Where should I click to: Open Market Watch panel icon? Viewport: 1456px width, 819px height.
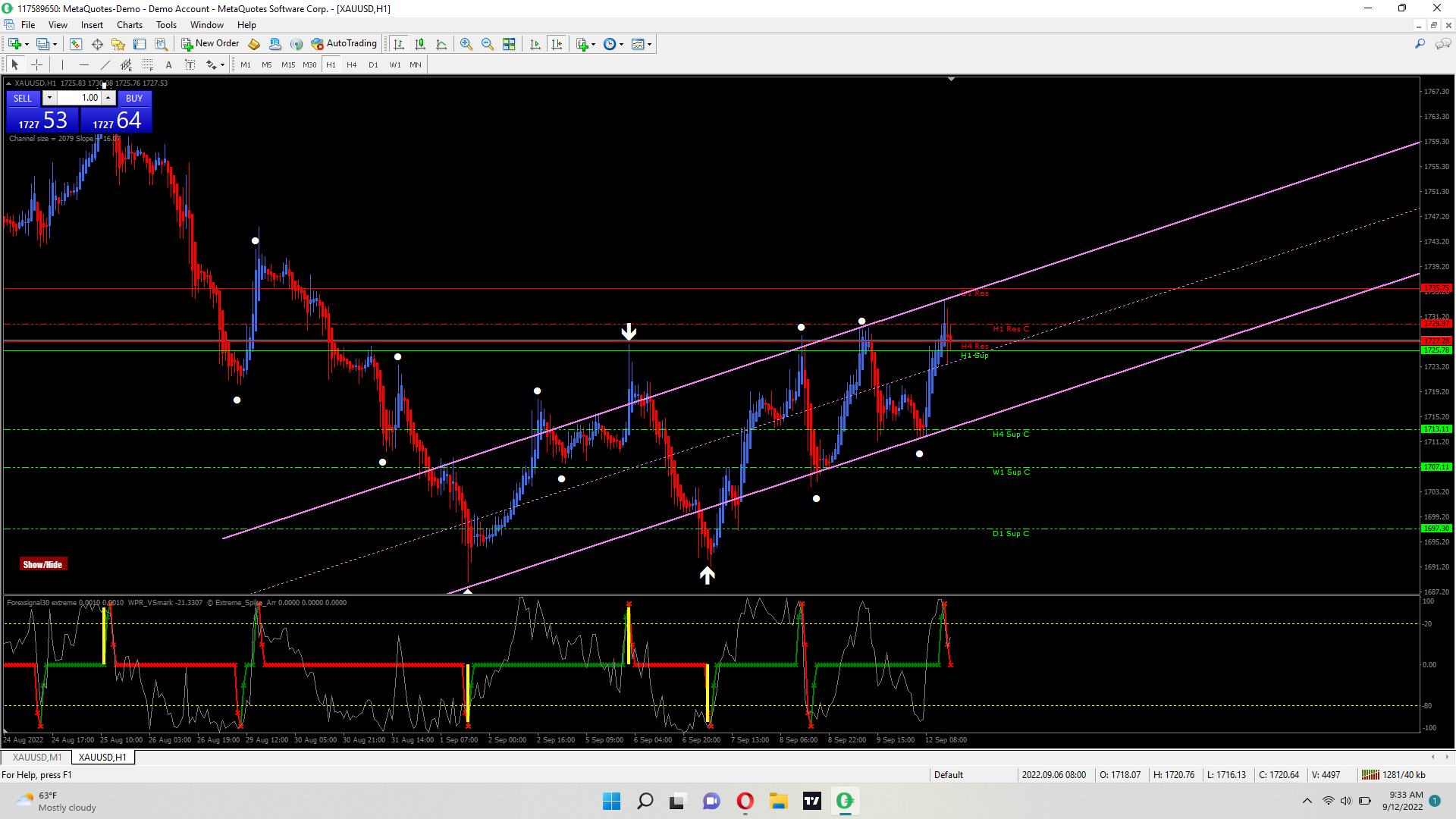pyautogui.click(x=76, y=44)
